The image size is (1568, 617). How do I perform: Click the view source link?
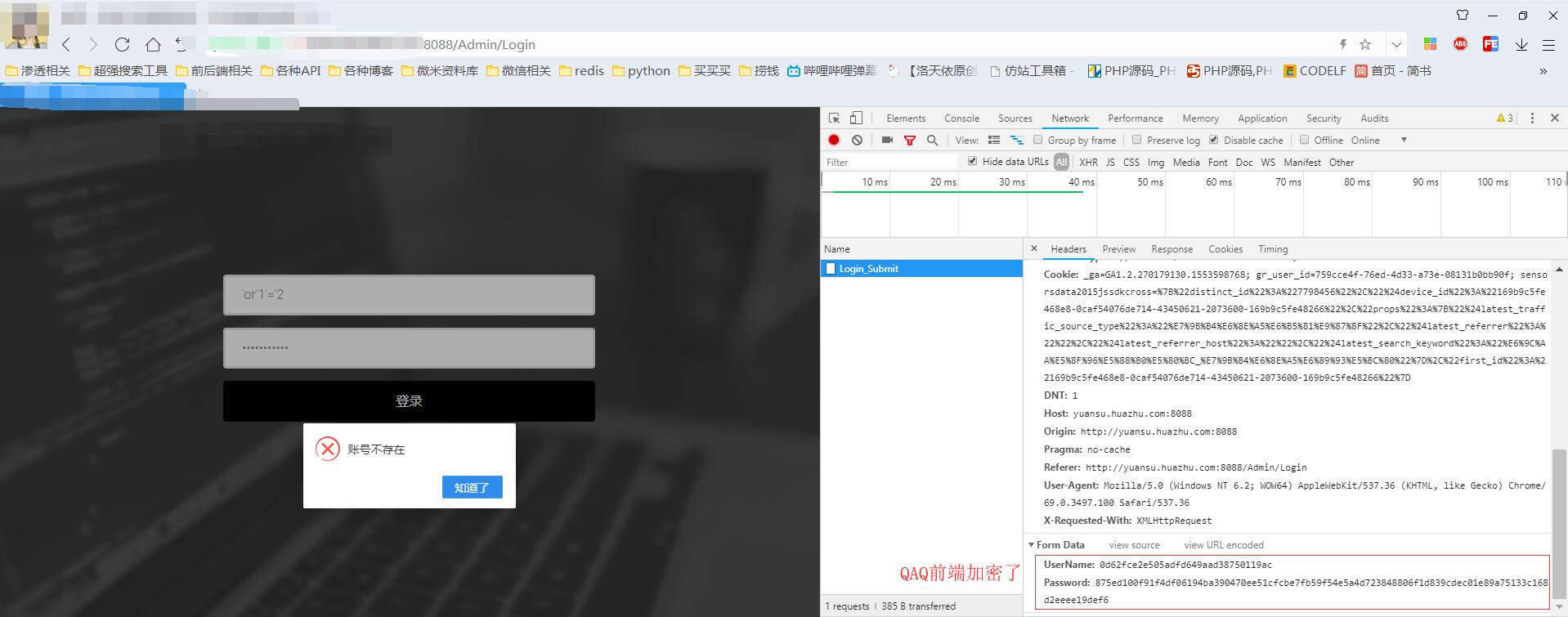(1134, 545)
